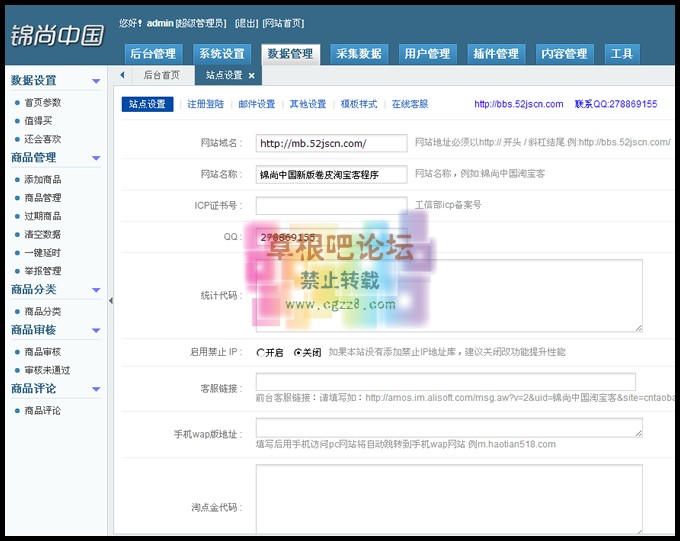
Task: Go to 网站首页 via header link
Action: tap(283, 23)
